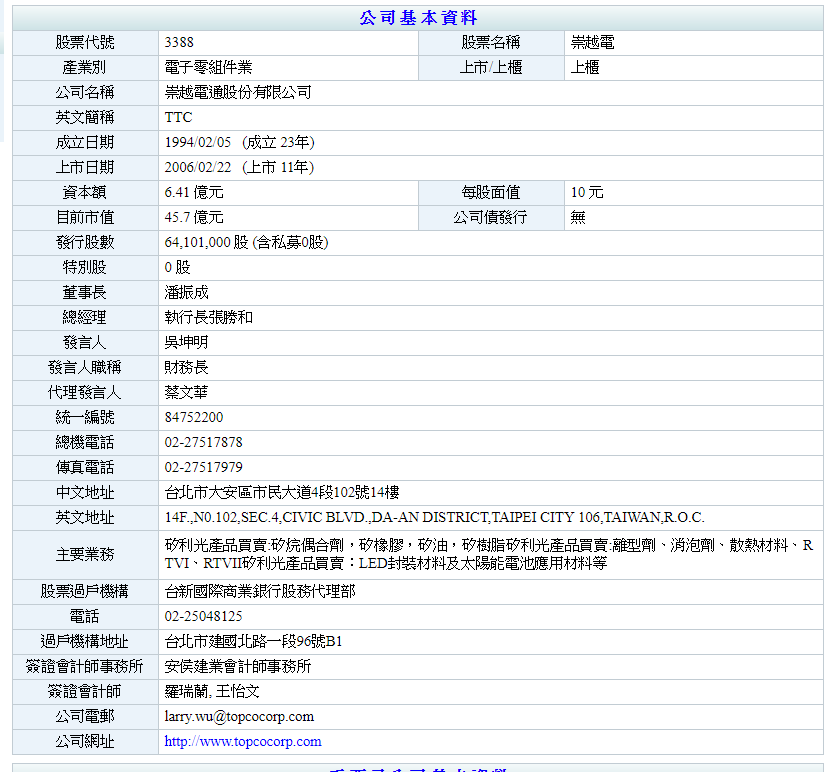Select the capital amount 6.41 億元
The height and width of the screenshot is (772, 832).
tap(194, 192)
